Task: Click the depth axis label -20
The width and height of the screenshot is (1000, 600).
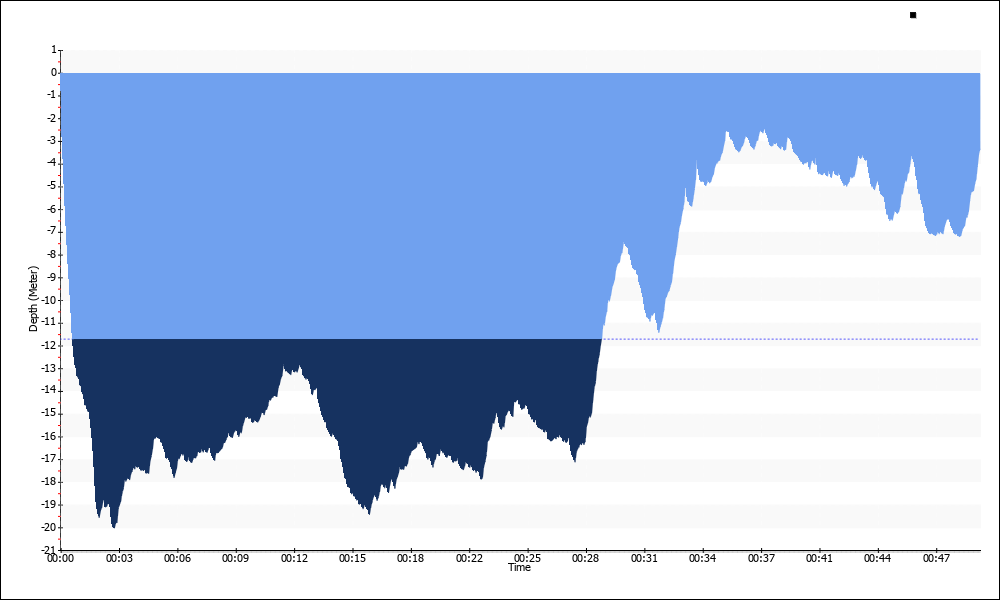Action: coord(50,527)
